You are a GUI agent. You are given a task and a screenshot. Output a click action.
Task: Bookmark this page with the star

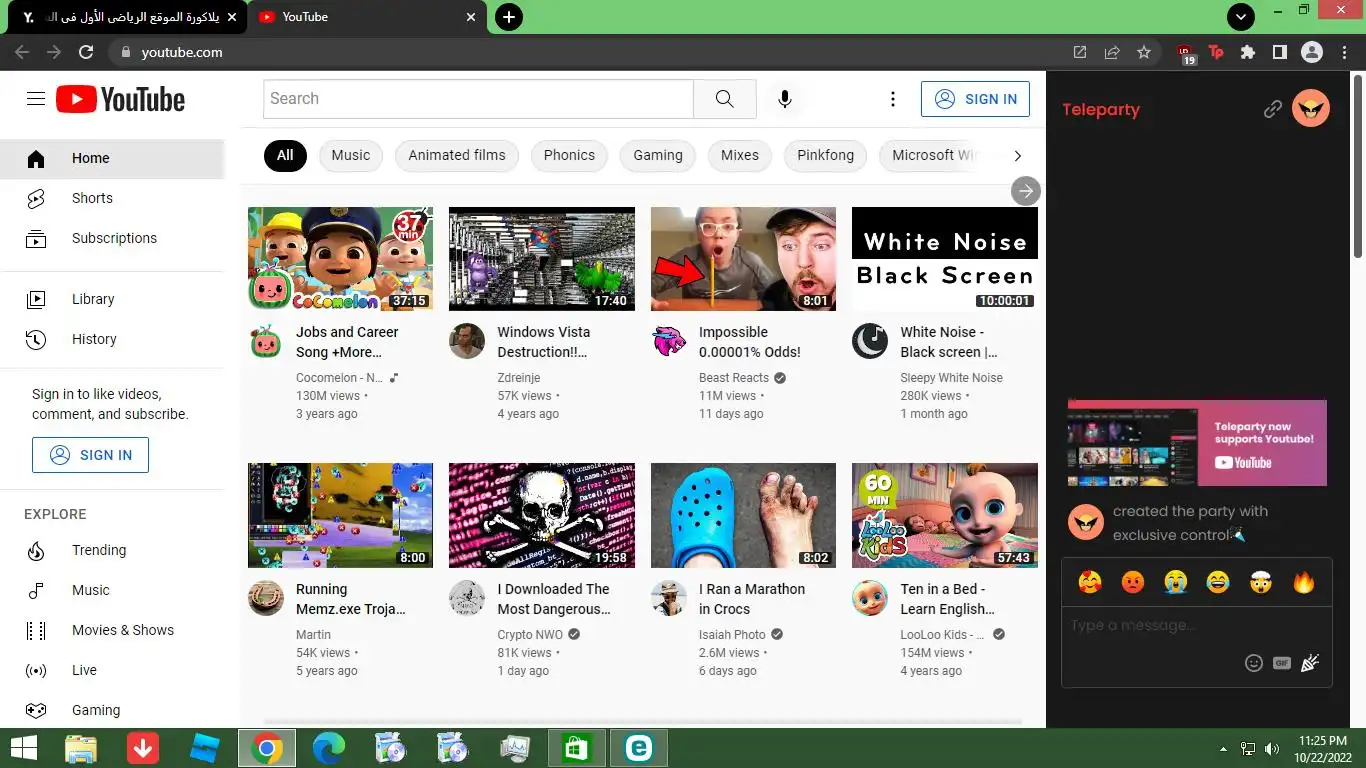click(x=1144, y=52)
